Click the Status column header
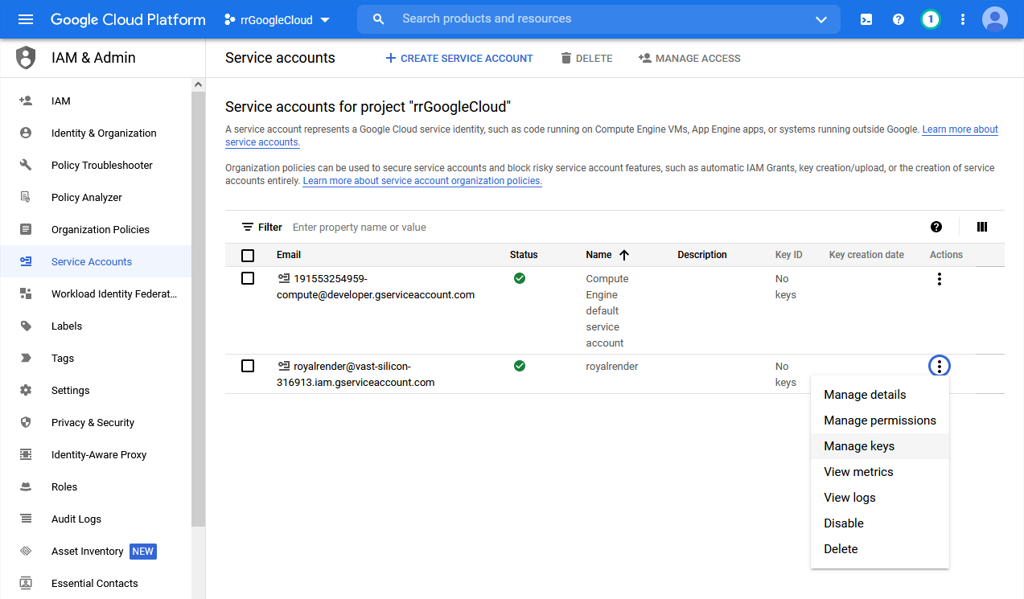This screenshot has width=1024, height=599. [524, 255]
